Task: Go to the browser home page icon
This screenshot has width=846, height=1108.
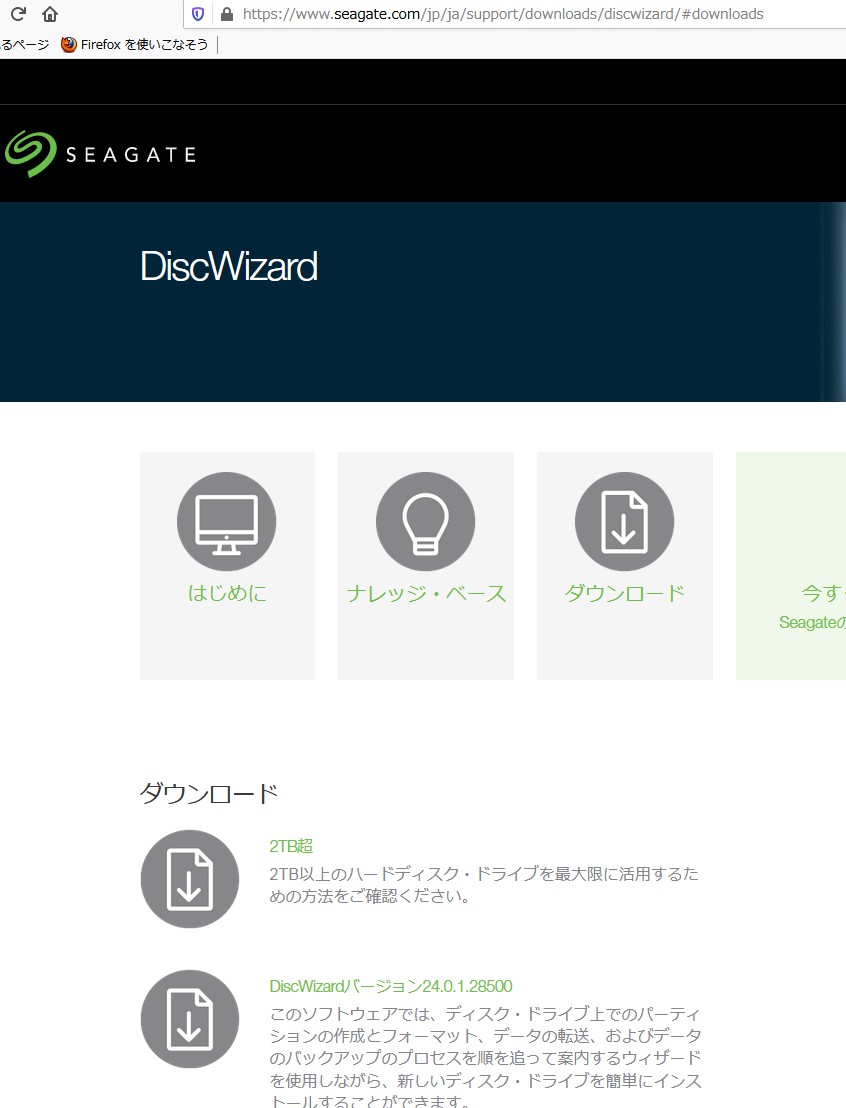Action: pos(49,13)
